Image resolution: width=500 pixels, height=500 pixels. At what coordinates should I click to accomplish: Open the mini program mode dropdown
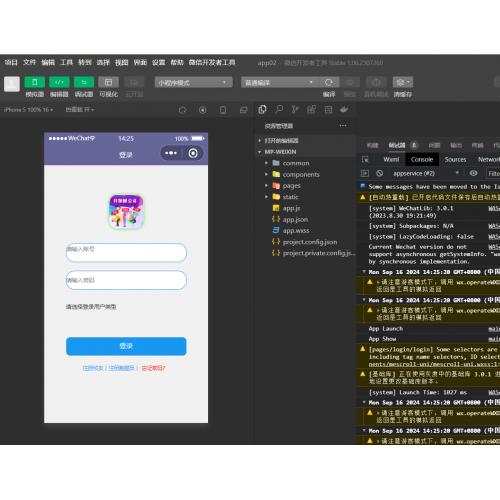193,83
